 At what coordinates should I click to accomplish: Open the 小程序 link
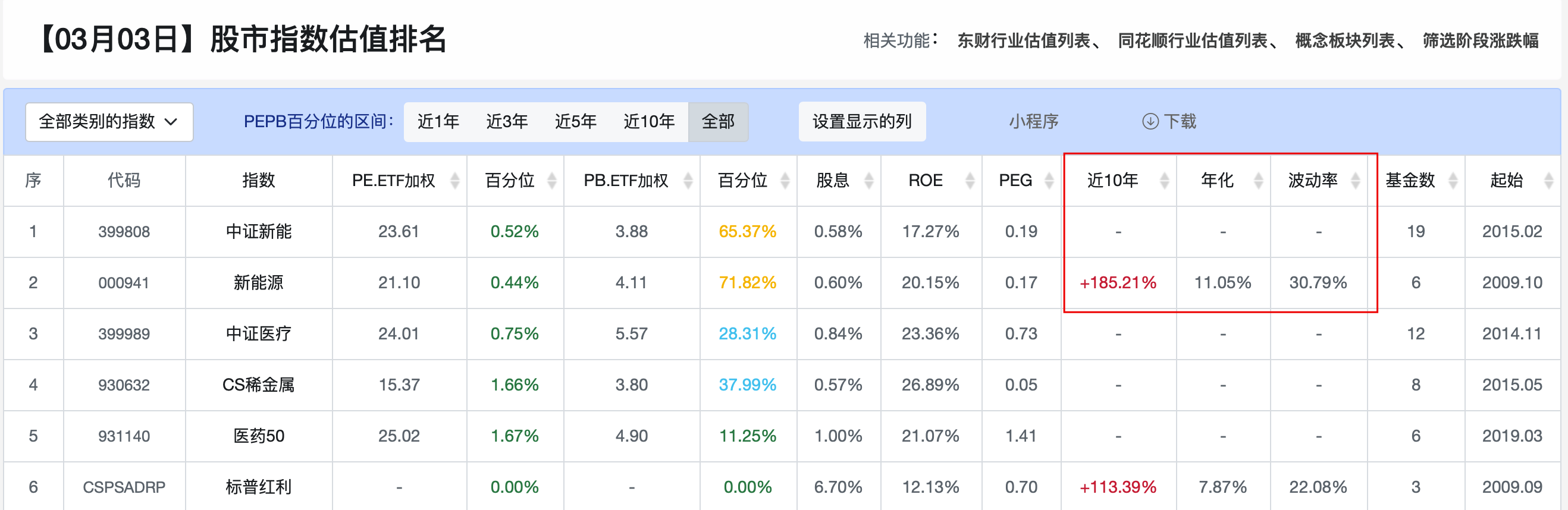(1034, 122)
